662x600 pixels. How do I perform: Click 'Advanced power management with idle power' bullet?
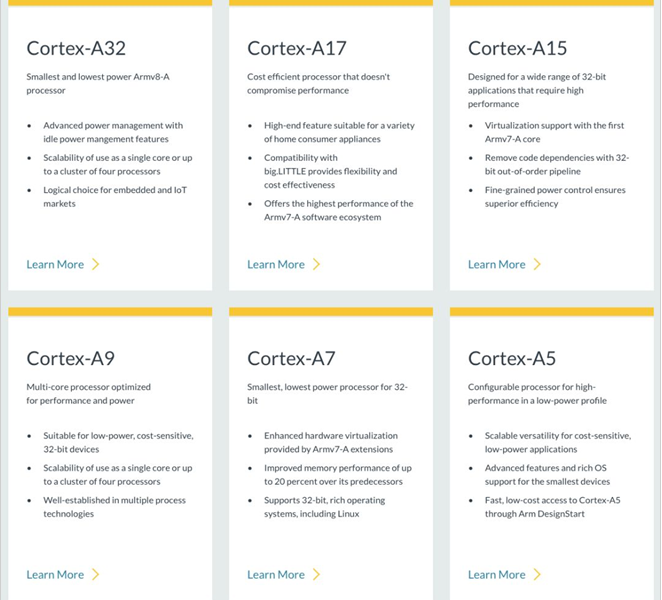[113, 132]
